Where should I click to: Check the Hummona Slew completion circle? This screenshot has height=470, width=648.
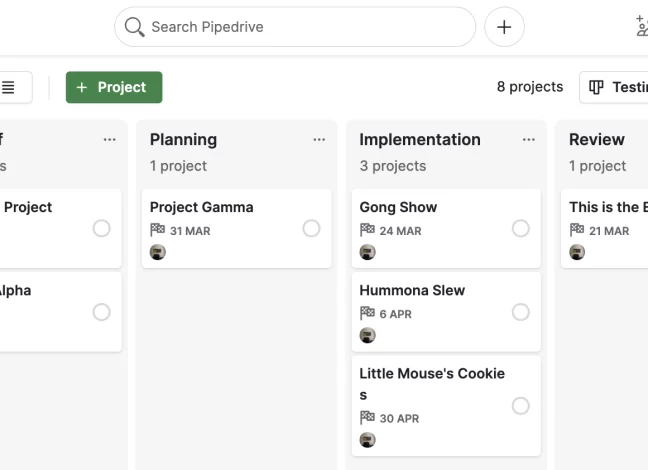521,312
